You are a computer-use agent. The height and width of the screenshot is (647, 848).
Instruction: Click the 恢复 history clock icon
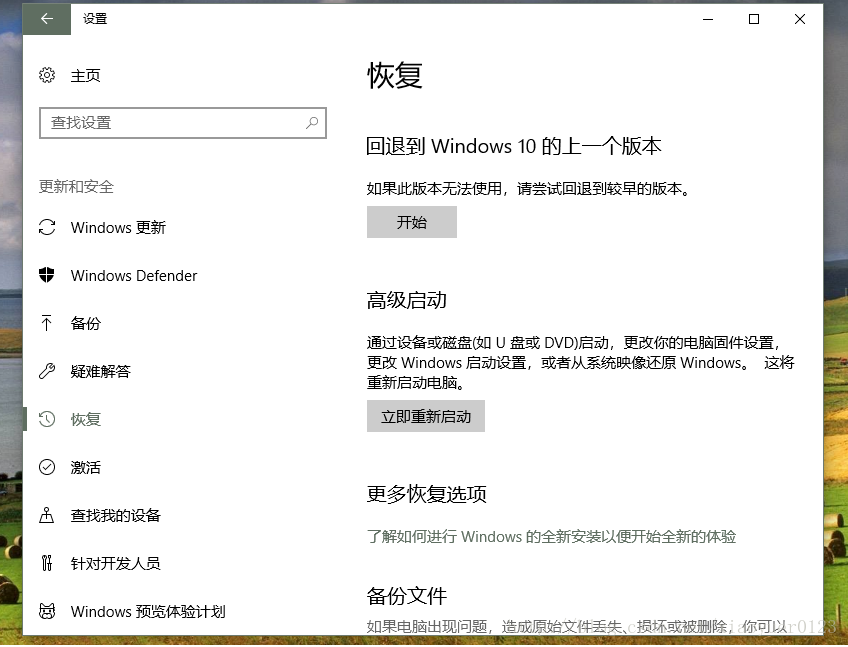pos(47,419)
